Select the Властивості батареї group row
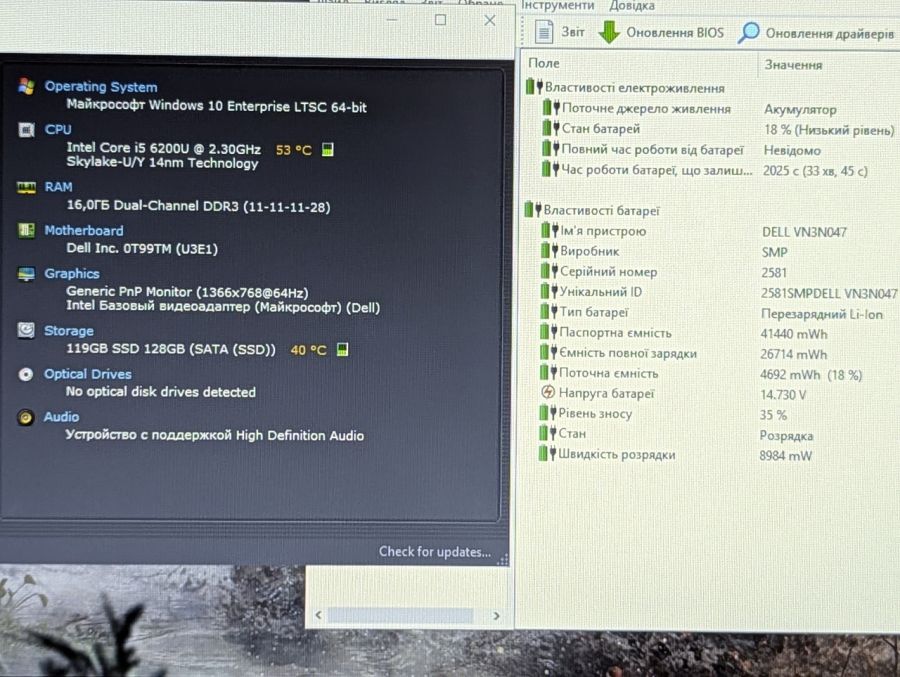This screenshot has height=677, width=900. coord(592,210)
